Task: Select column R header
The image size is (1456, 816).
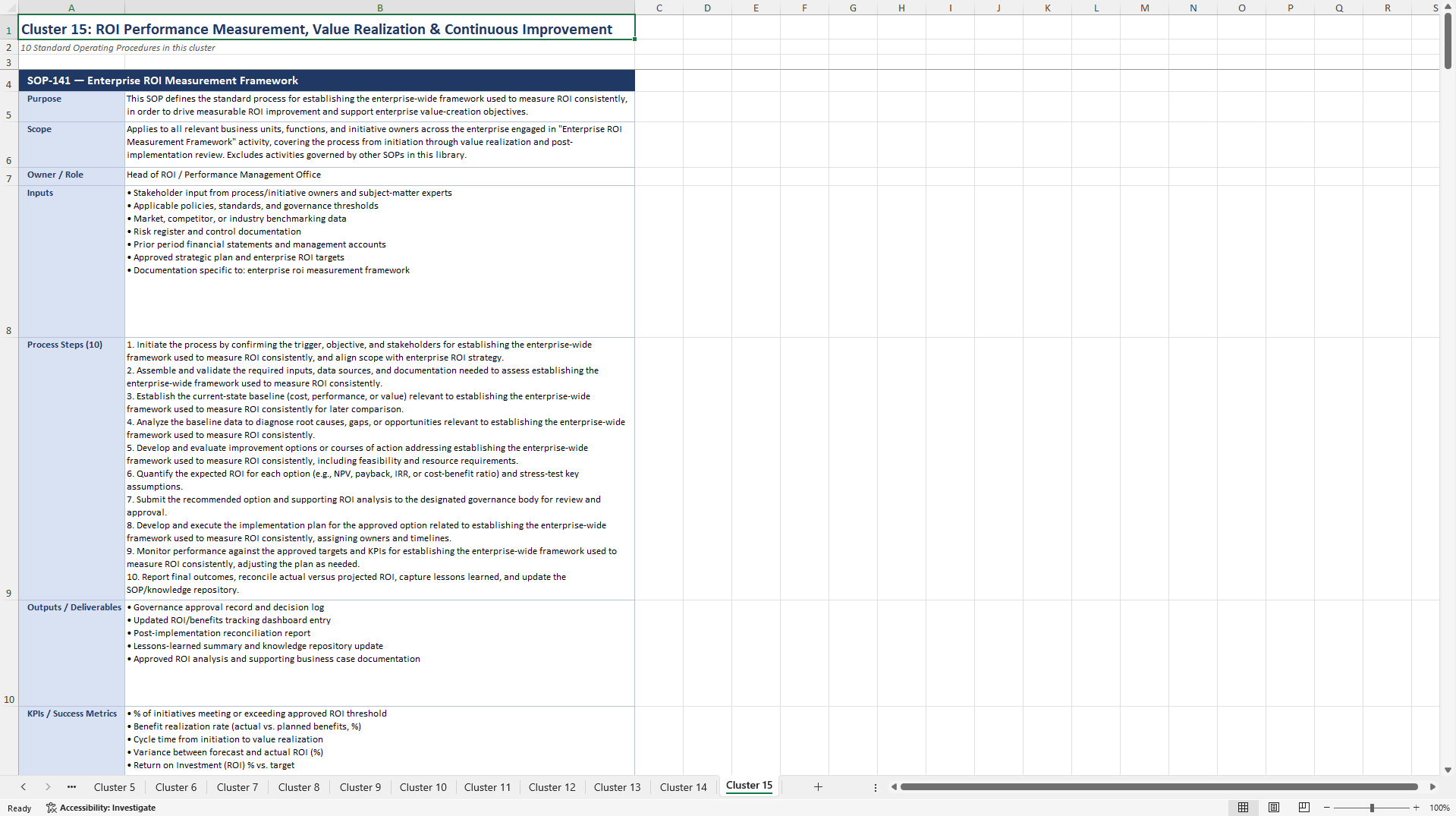Action: tap(1387, 8)
